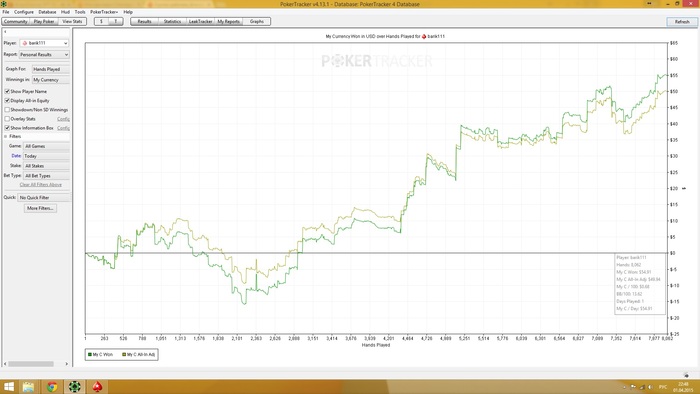This screenshot has height=394, width=700.
Task: Toggle the Show Player Name checkbox
Action: click(x=7, y=91)
